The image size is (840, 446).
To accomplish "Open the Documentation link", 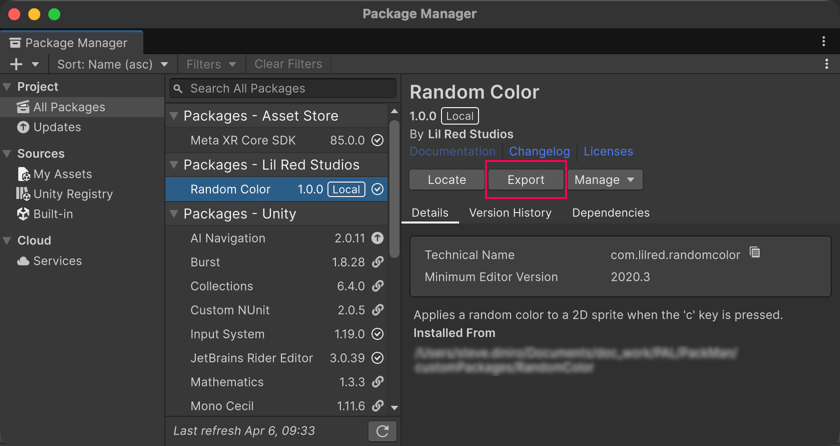I will click(453, 152).
